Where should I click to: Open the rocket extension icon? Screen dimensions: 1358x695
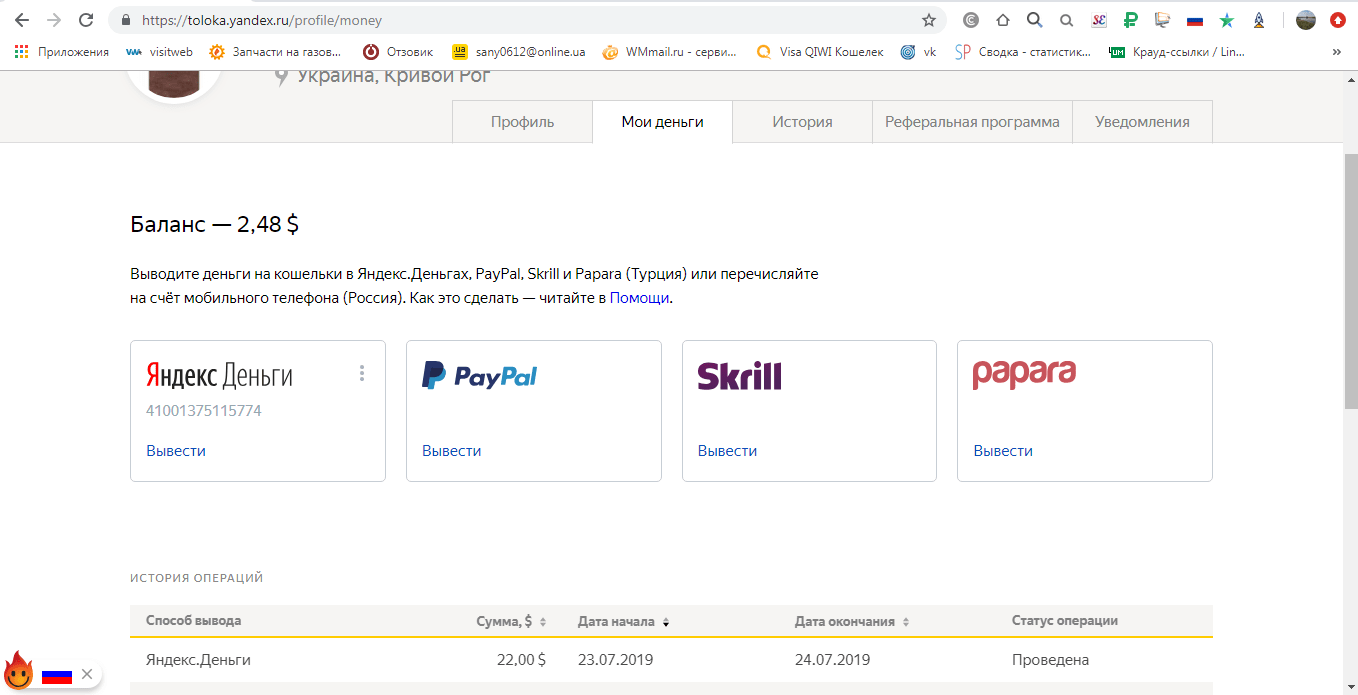[x=1259, y=20]
